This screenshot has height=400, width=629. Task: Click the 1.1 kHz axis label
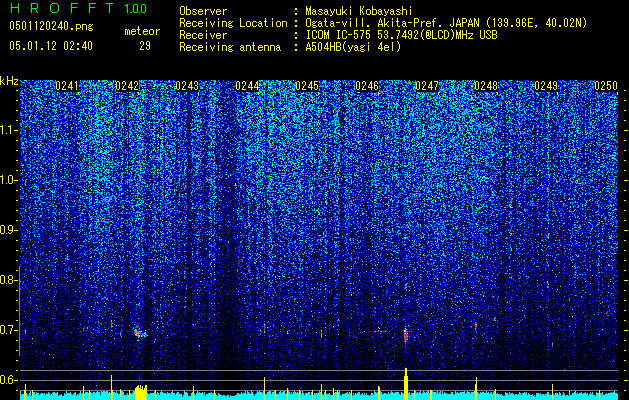[9, 130]
